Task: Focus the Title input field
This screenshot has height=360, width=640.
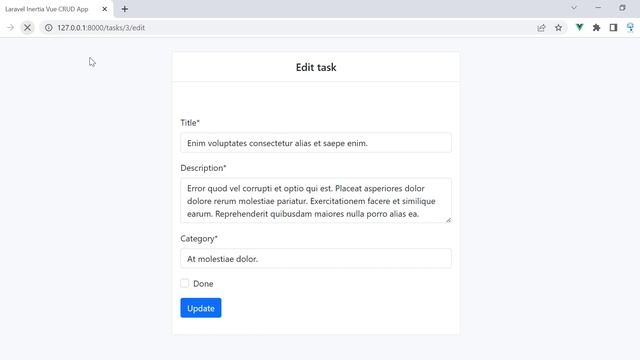Action: pos(316,143)
